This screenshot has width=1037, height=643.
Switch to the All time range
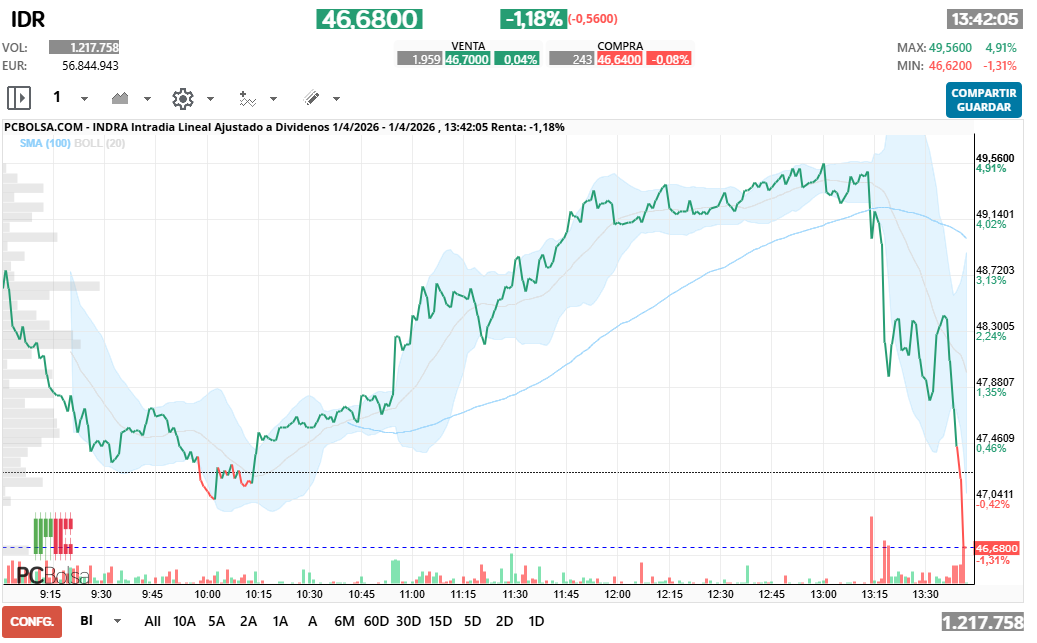[x=152, y=621]
